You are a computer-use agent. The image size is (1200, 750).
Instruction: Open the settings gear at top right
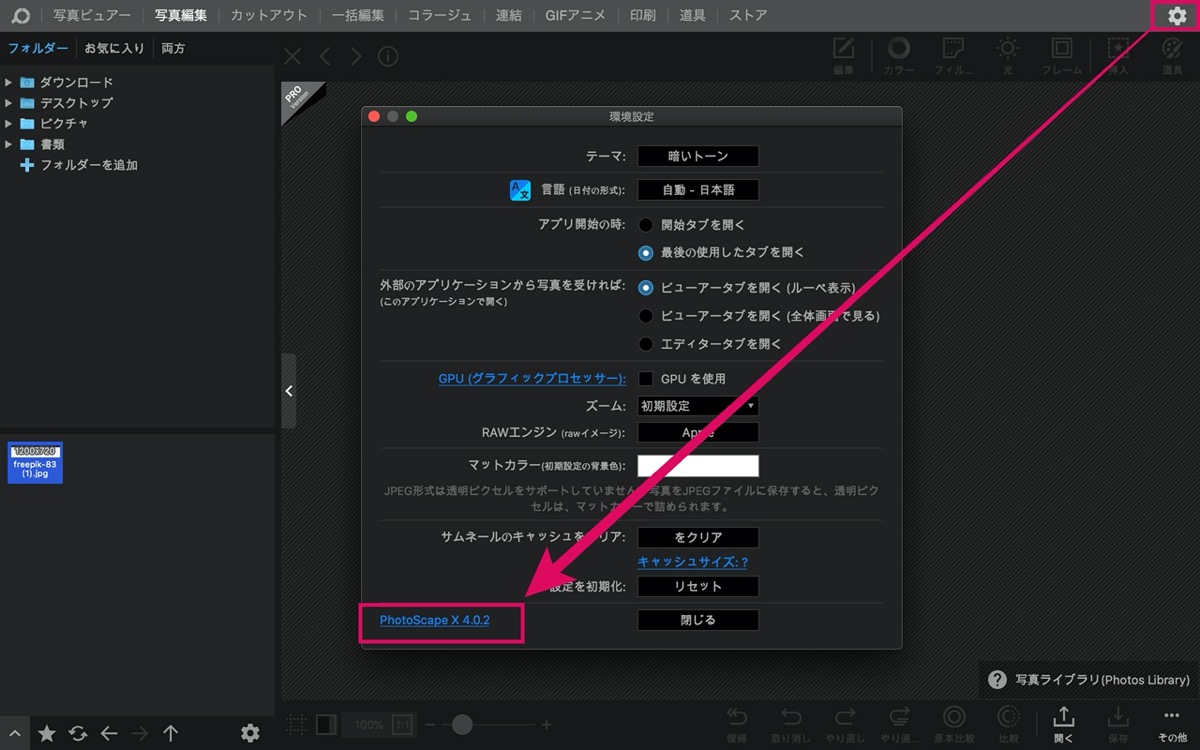click(1177, 16)
